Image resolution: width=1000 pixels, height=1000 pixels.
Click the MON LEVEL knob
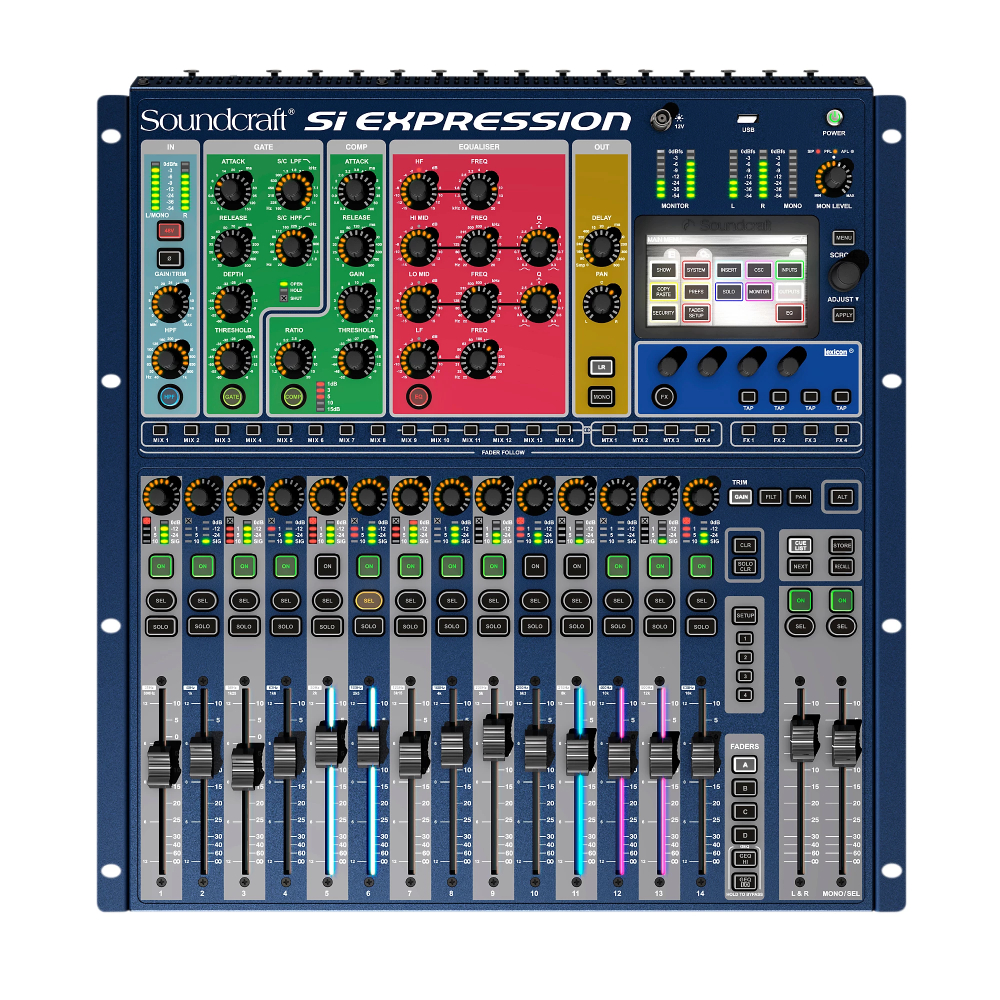coord(832,180)
